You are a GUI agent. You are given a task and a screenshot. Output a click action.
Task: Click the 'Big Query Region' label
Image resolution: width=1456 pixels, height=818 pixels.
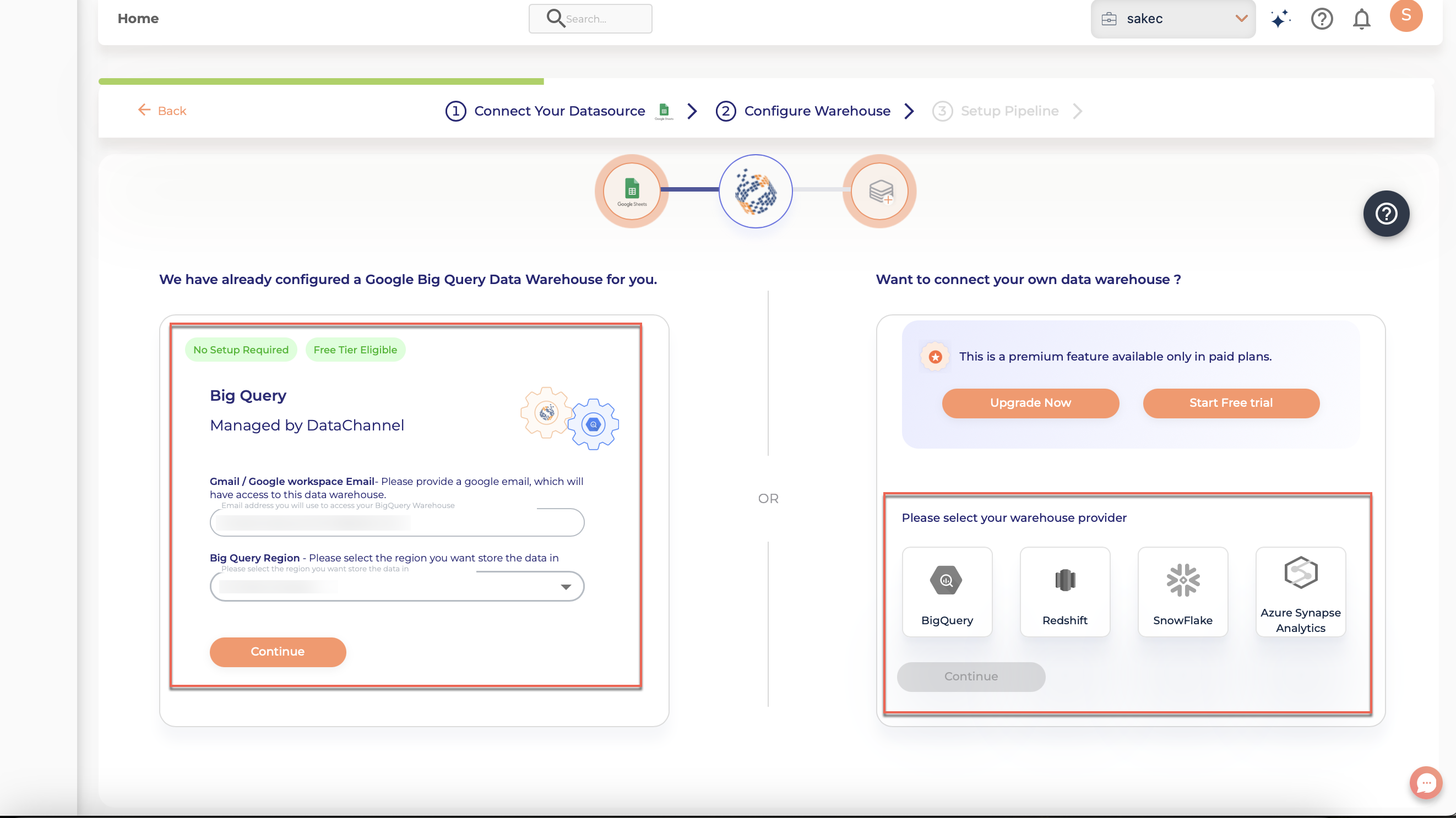[254, 558]
